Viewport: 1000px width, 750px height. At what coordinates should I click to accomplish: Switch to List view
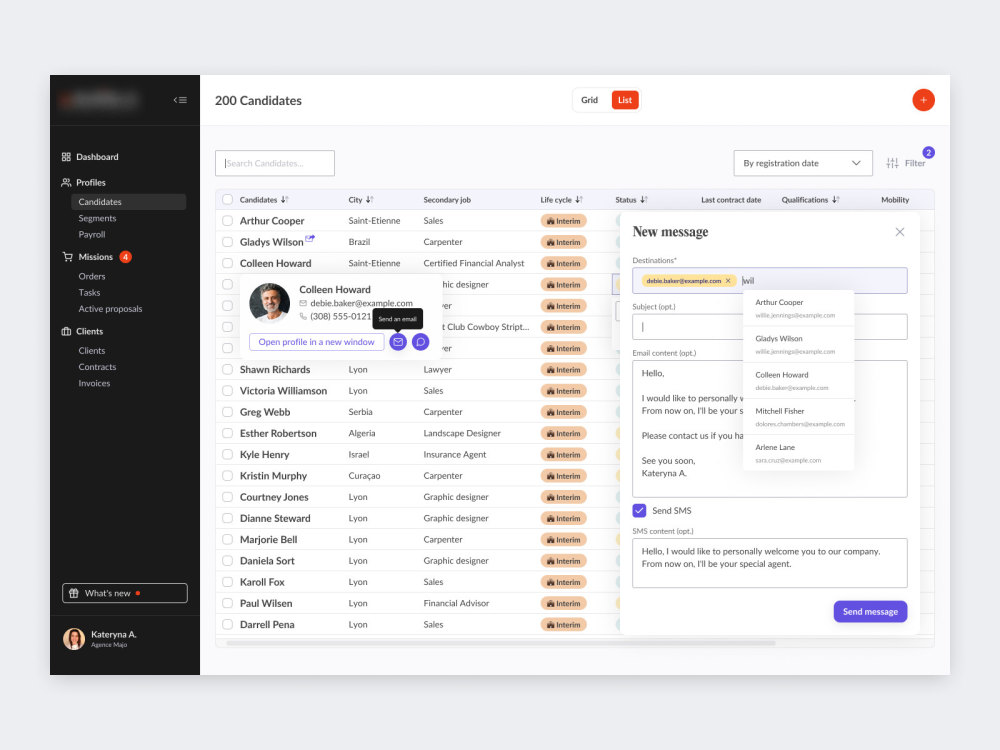[x=625, y=100]
